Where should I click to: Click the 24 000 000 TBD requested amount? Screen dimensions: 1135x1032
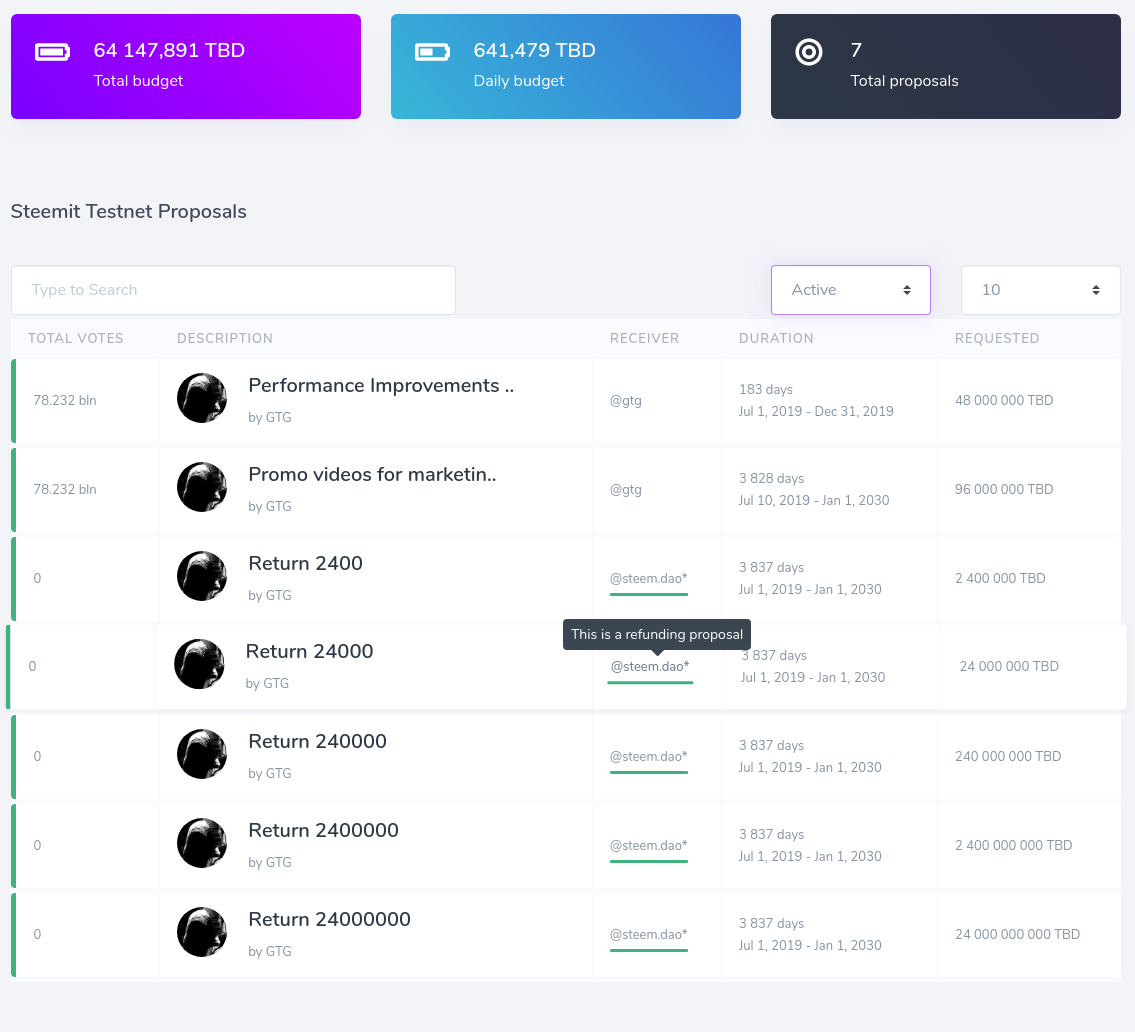1009,667
